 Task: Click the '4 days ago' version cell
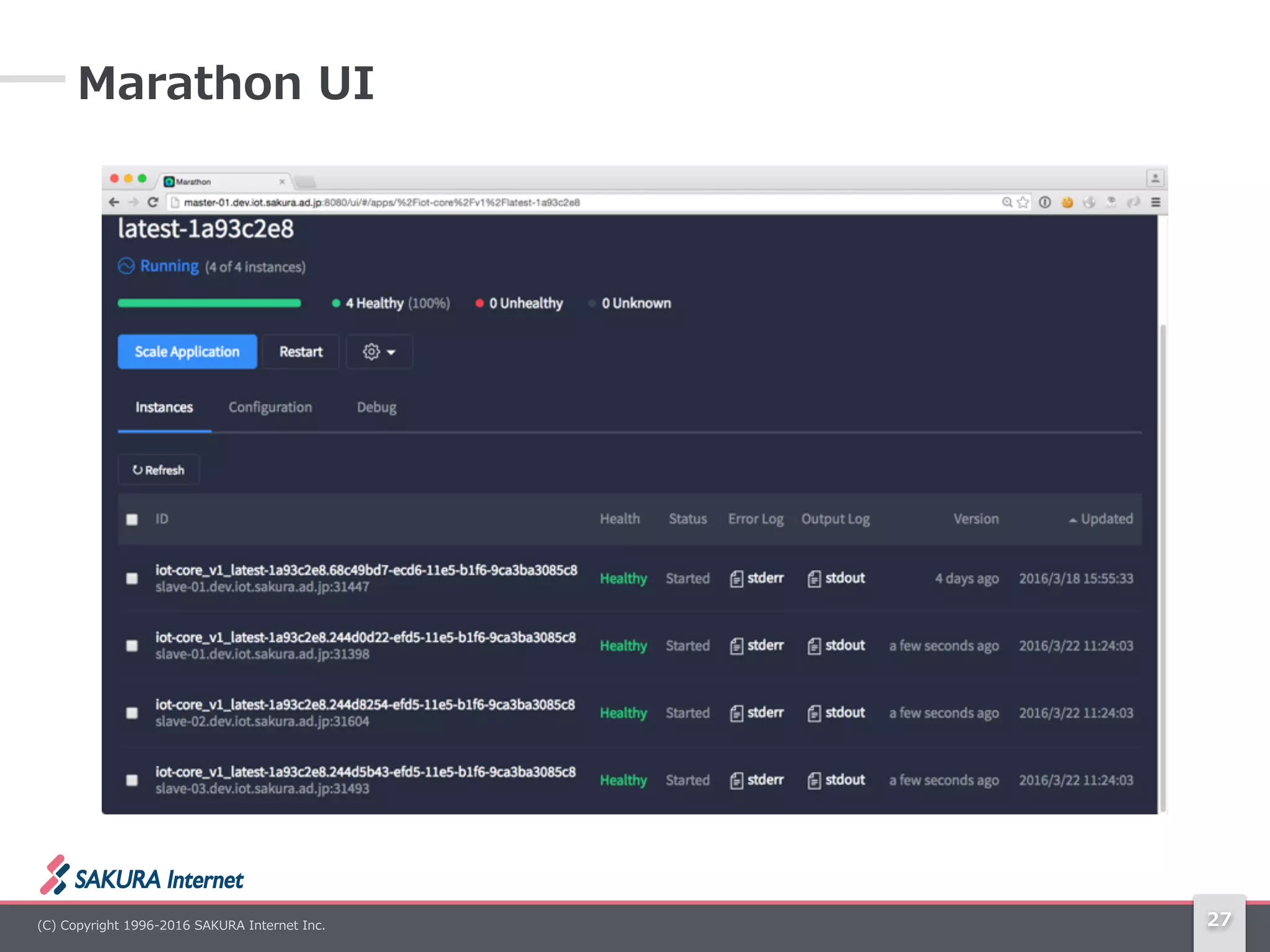967,578
